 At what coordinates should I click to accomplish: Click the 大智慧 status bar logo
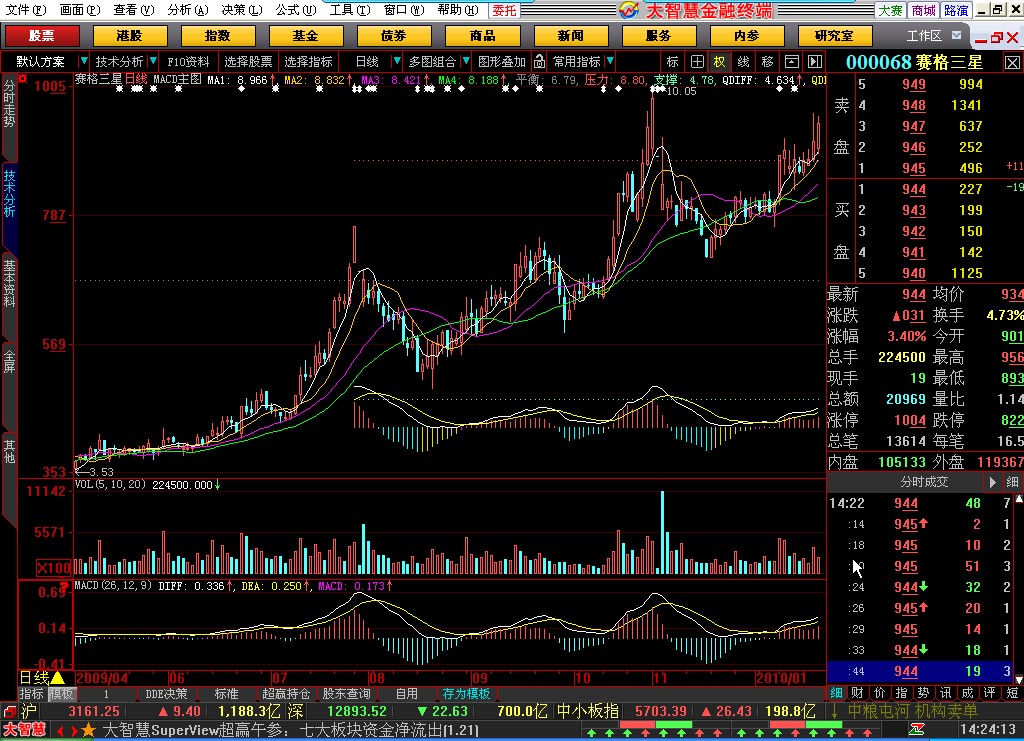tap(24, 730)
